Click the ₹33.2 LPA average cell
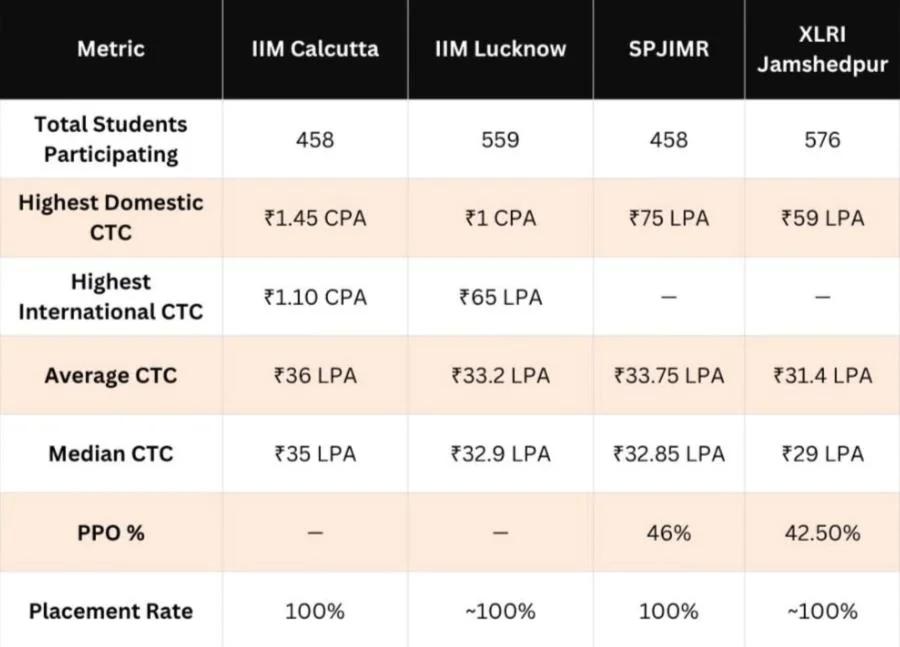 coord(500,376)
